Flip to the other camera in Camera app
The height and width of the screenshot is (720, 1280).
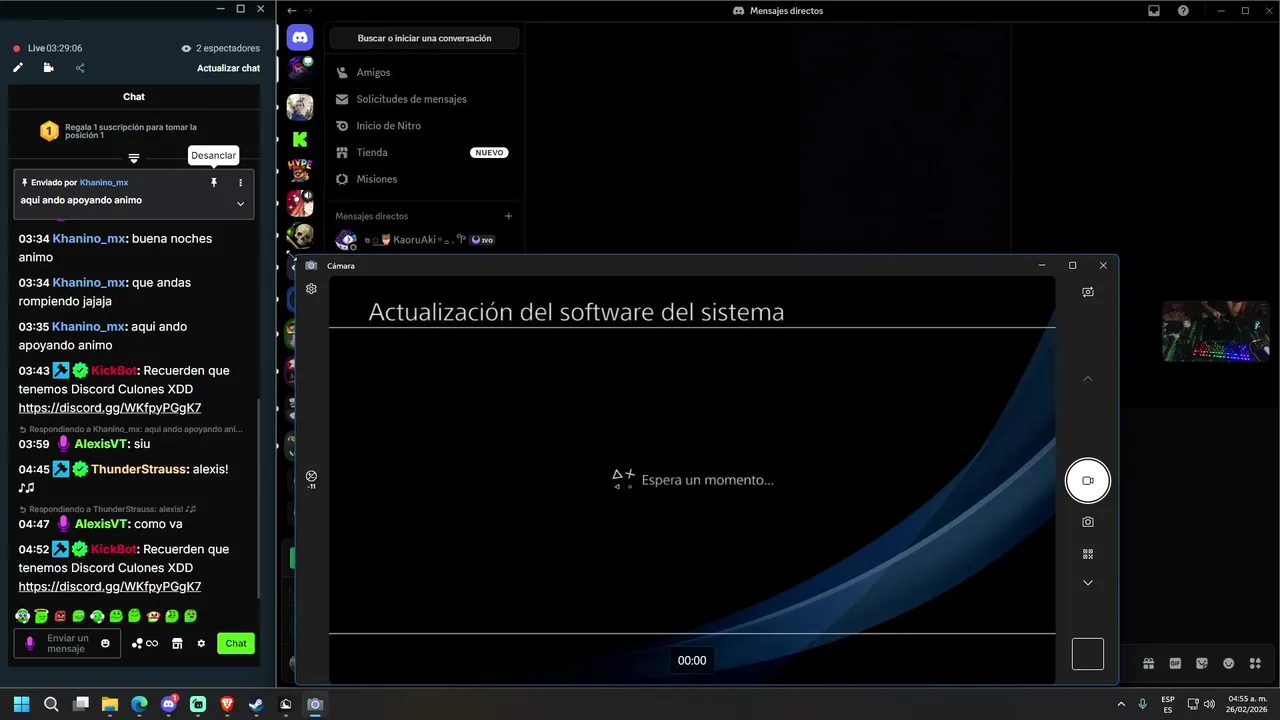pos(1087,292)
